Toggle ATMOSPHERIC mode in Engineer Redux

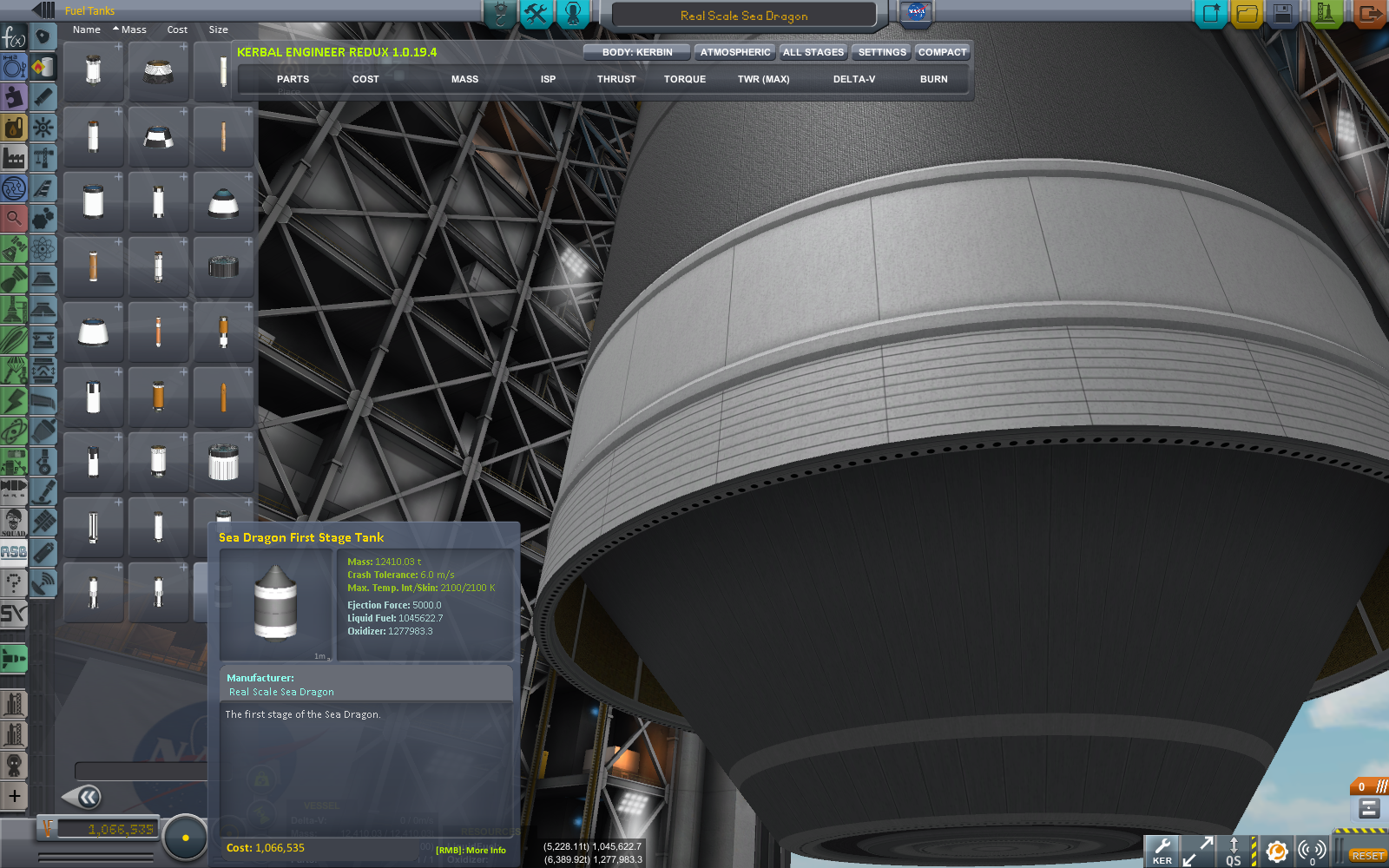tap(735, 52)
